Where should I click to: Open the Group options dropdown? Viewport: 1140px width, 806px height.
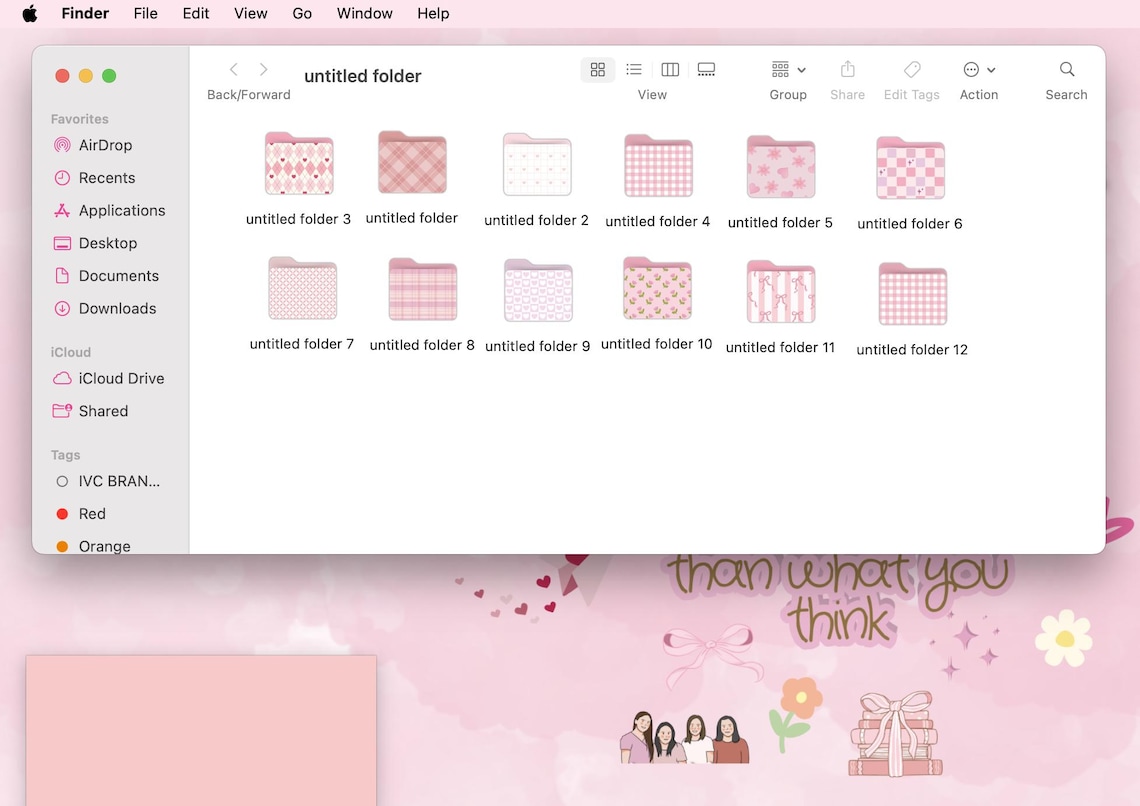(x=788, y=70)
